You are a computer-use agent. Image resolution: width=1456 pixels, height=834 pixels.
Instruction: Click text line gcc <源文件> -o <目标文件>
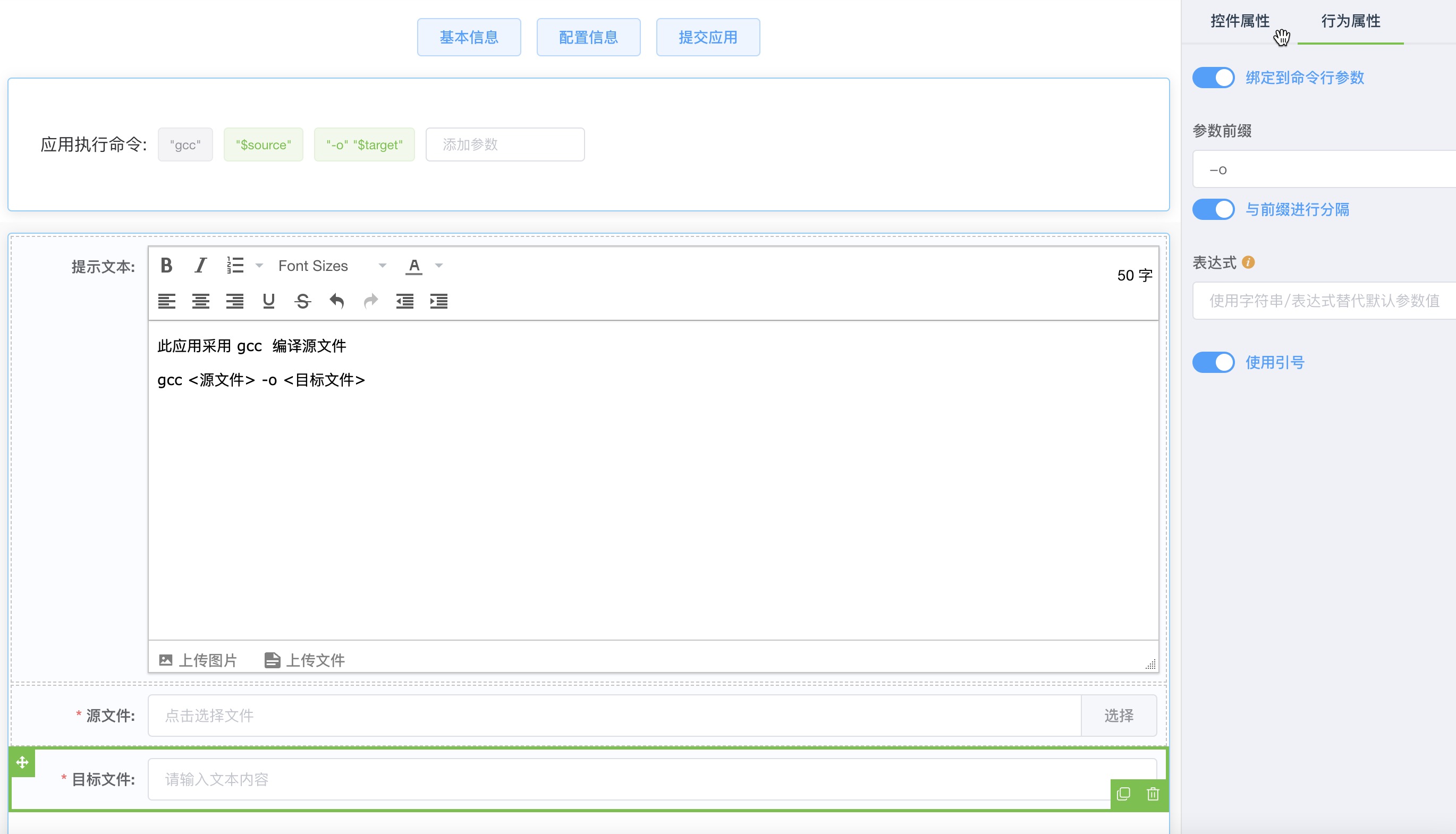[261, 380]
